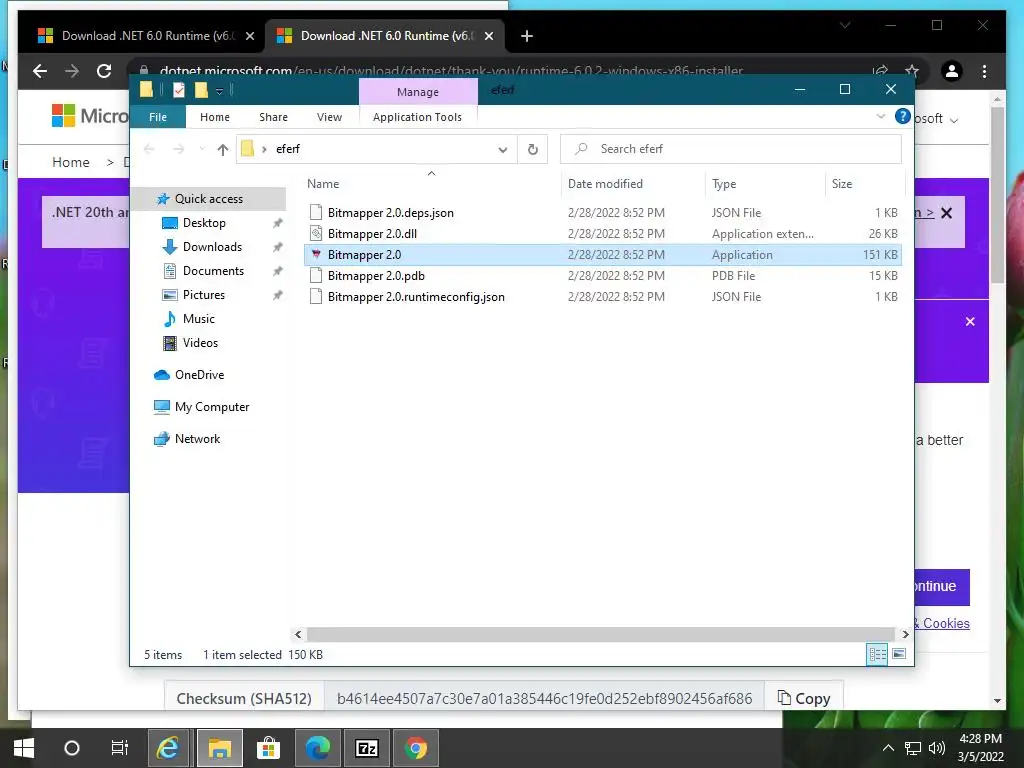Select Bitmapper 2.0.runtimeconfig.json file
1024x768 pixels.
(x=603, y=296)
